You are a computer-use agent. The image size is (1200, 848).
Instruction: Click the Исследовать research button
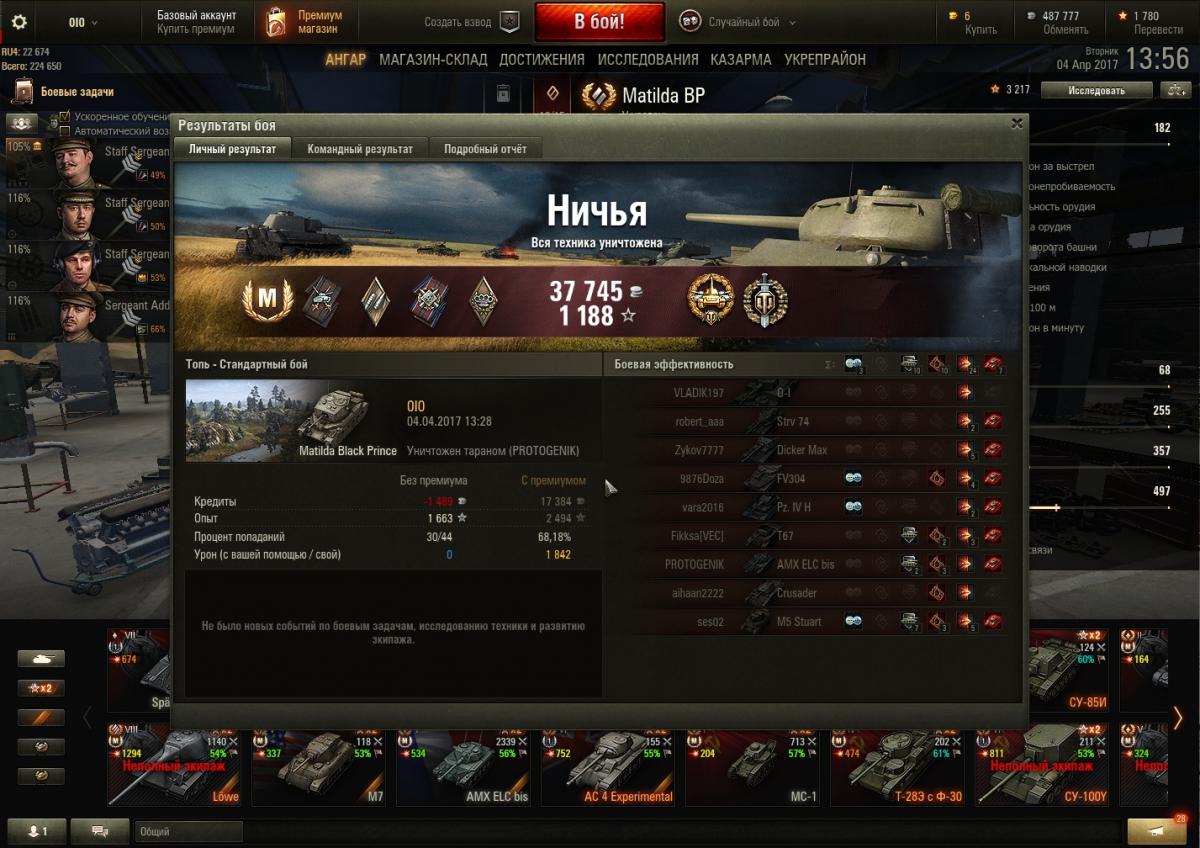pos(1097,90)
